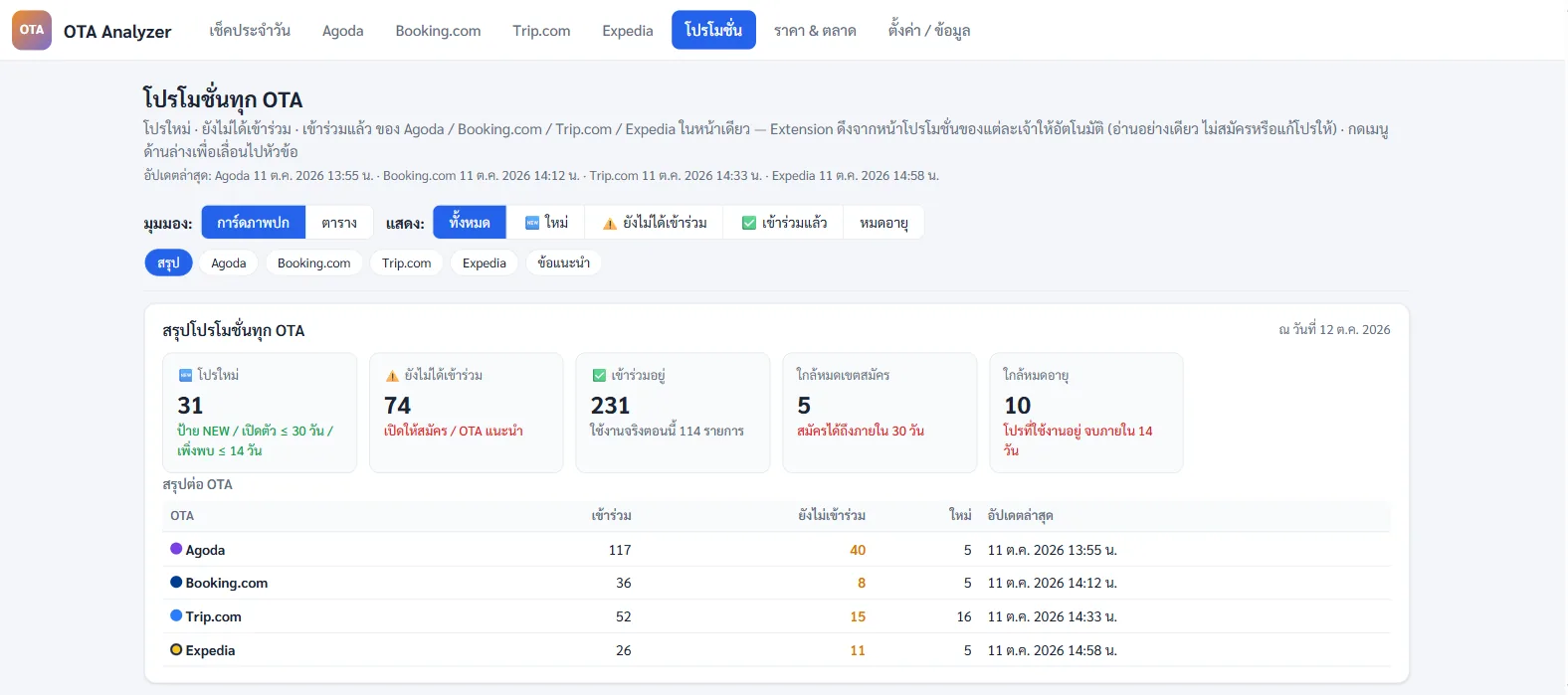This screenshot has width=1568, height=695.
Task: Click the NEW icon on โปรใหม่ card
Action: tap(185, 375)
